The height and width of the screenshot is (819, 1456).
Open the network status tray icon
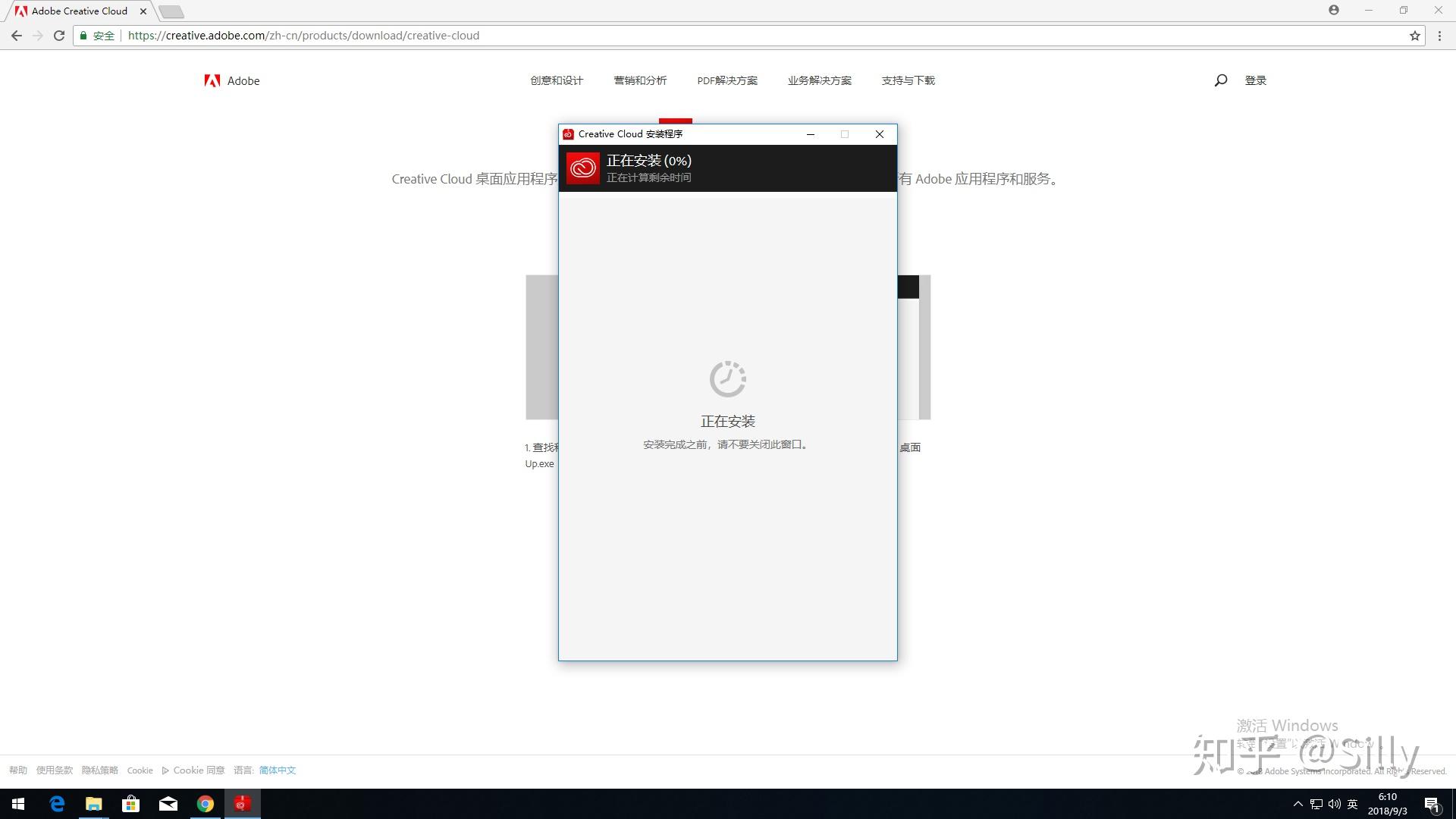[1316, 804]
